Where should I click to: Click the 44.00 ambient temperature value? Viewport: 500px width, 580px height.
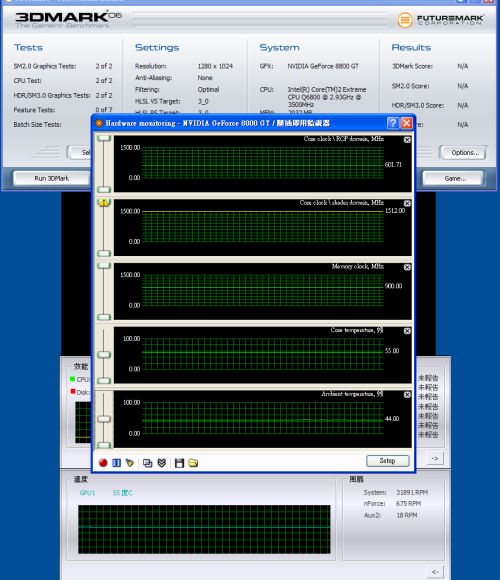[x=392, y=419]
